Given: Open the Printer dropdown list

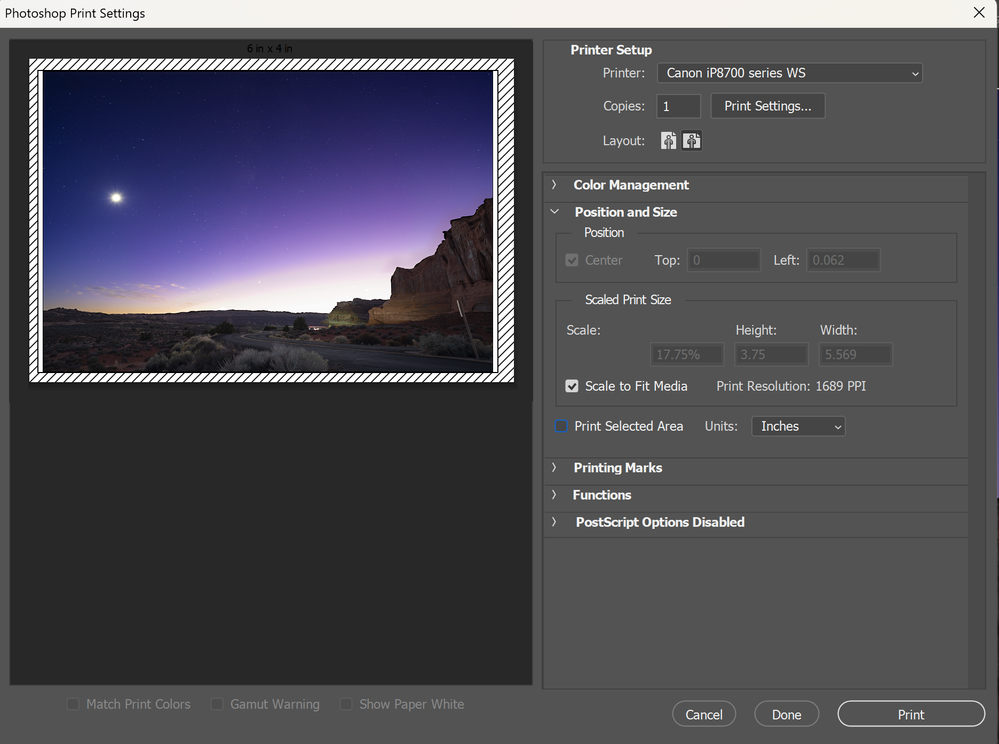Looking at the screenshot, I should click(x=789, y=73).
